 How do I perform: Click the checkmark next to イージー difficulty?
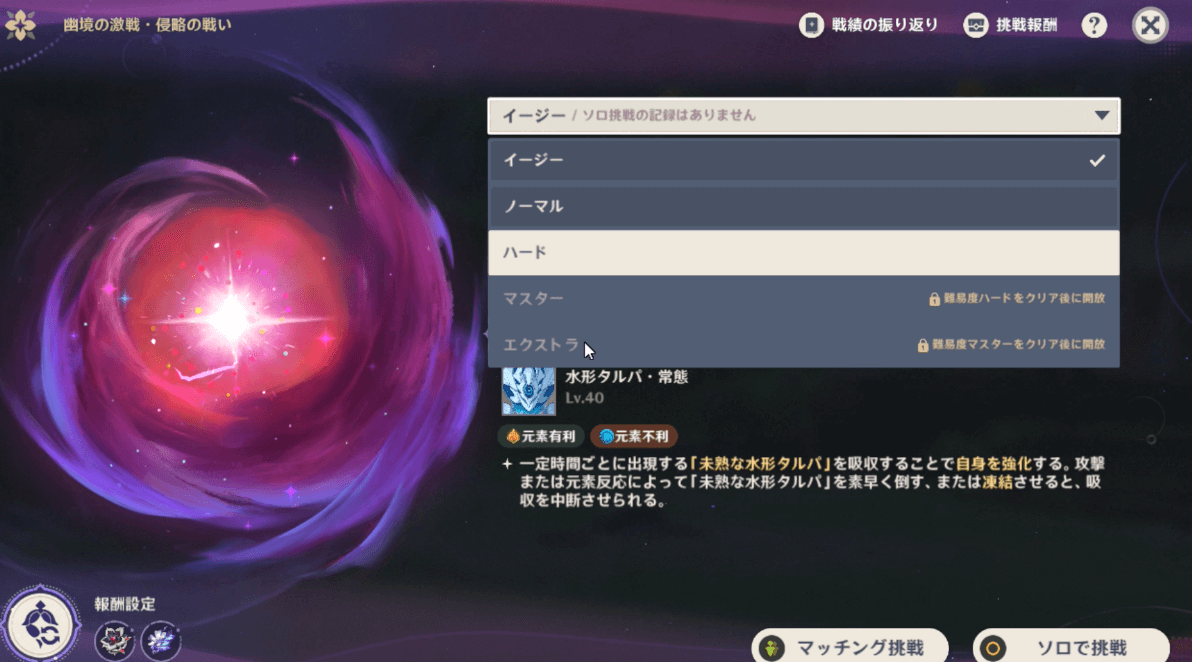1098,159
